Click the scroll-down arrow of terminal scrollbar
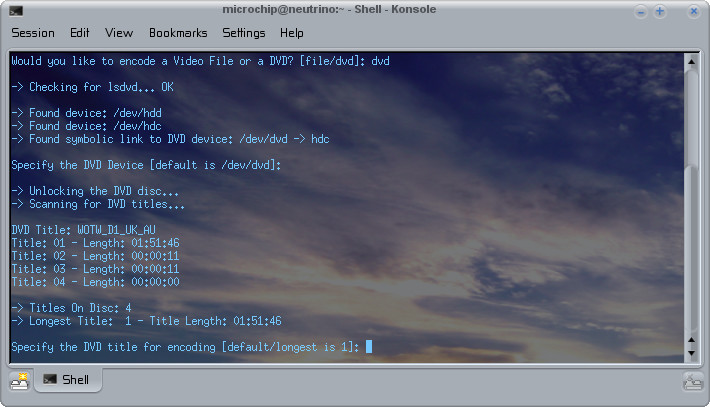The width and height of the screenshot is (710, 407). [x=691, y=354]
